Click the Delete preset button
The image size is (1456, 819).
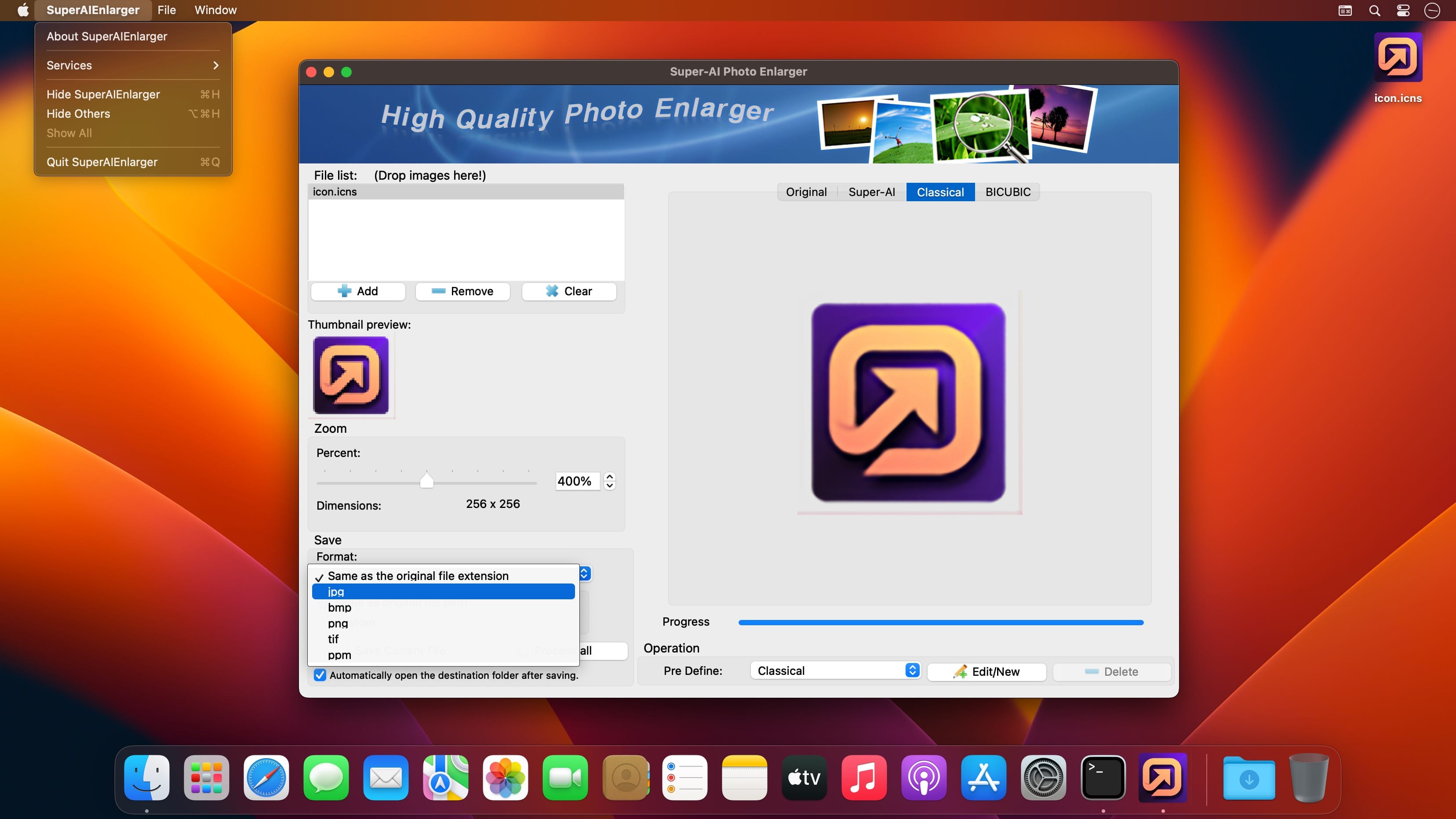coord(1111,671)
